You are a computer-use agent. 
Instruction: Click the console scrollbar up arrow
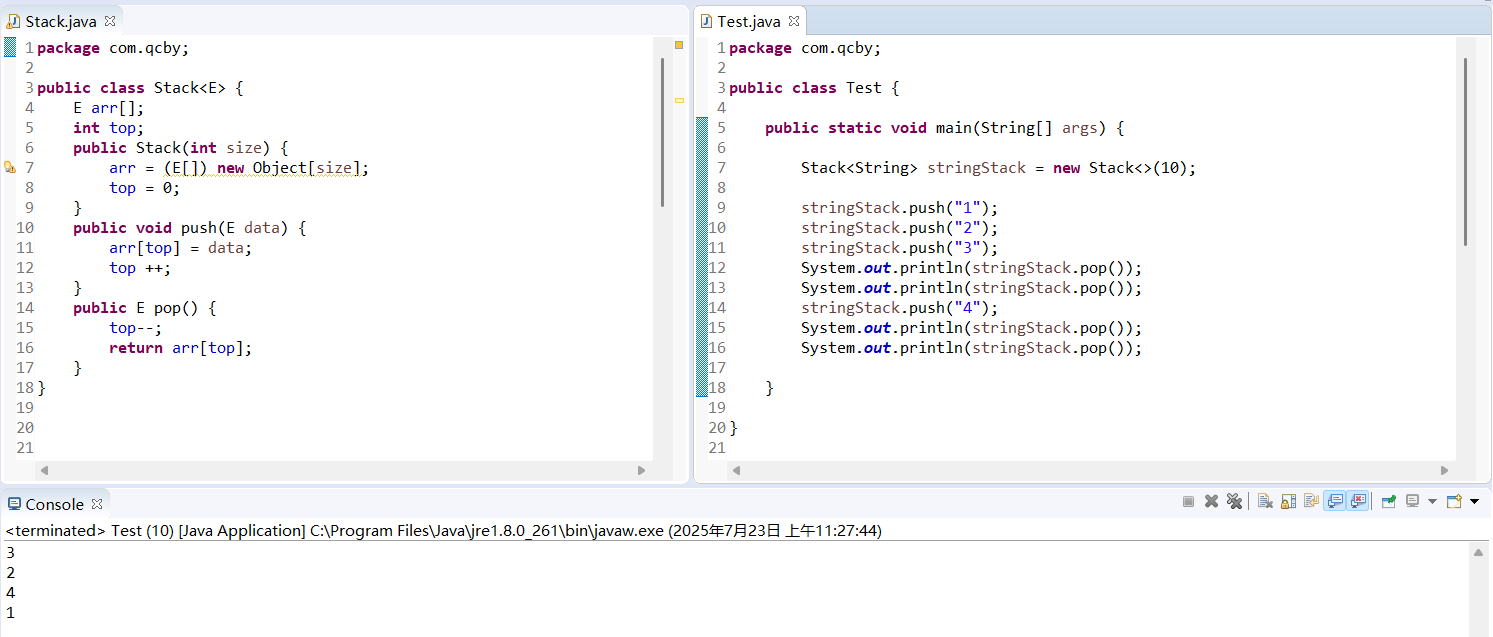pyautogui.click(x=1478, y=552)
